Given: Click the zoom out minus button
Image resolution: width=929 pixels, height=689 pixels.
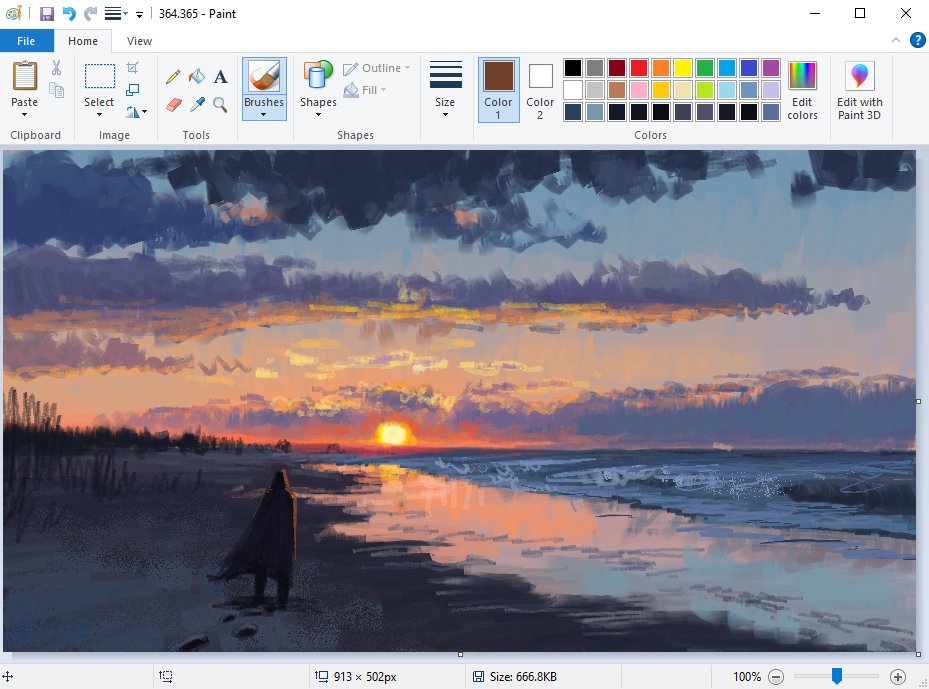Looking at the screenshot, I should coord(776,677).
